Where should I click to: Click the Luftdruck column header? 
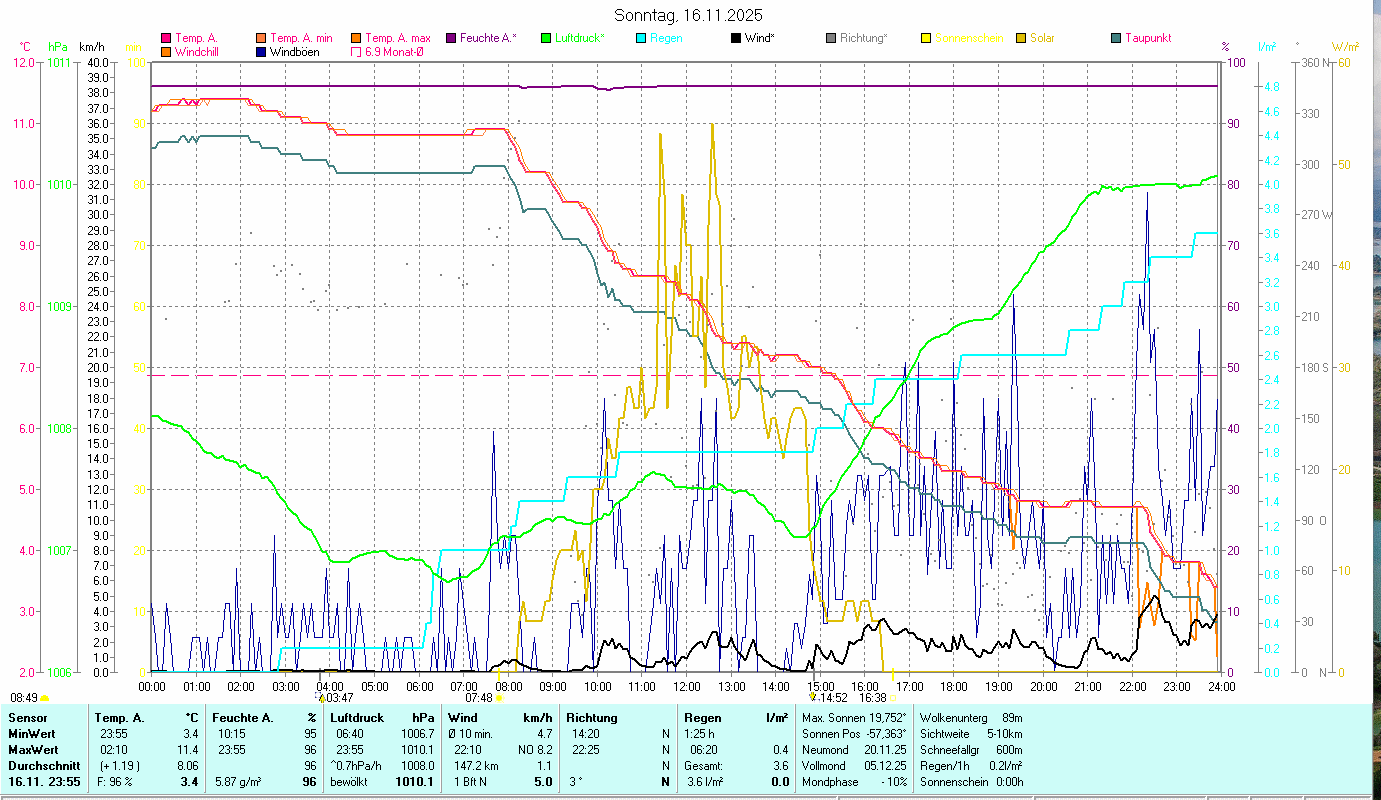[358, 717]
